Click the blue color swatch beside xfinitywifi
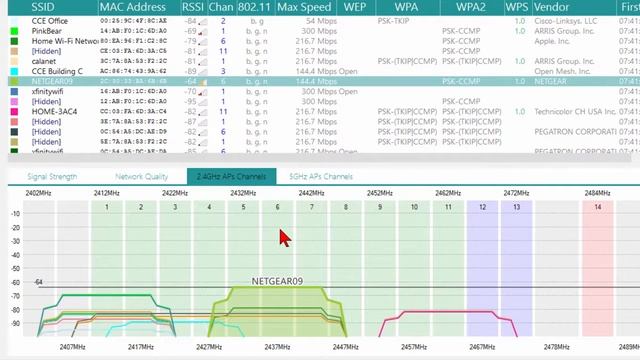640x360 pixels. (x=14, y=91)
